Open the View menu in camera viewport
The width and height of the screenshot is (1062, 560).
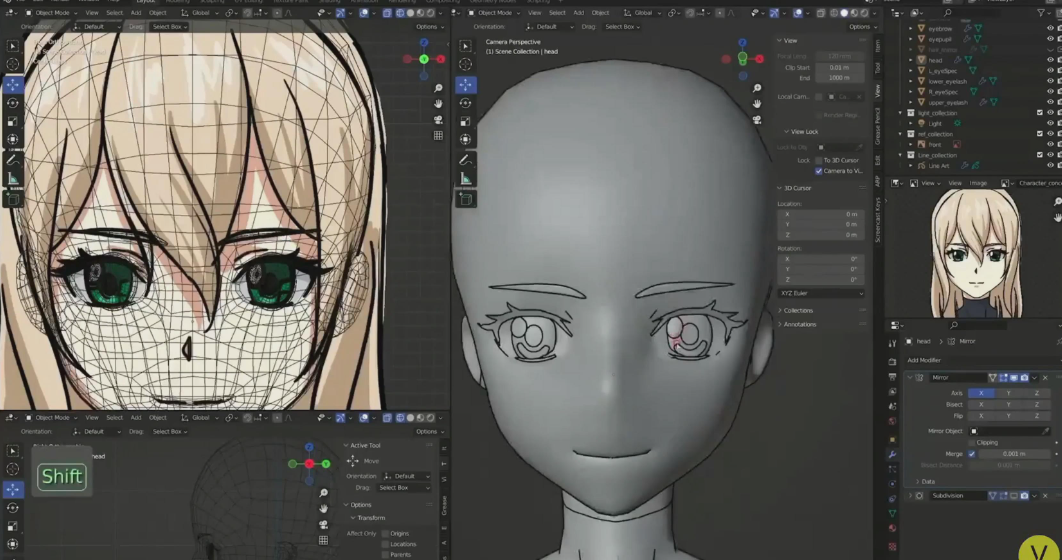tap(534, 13)
